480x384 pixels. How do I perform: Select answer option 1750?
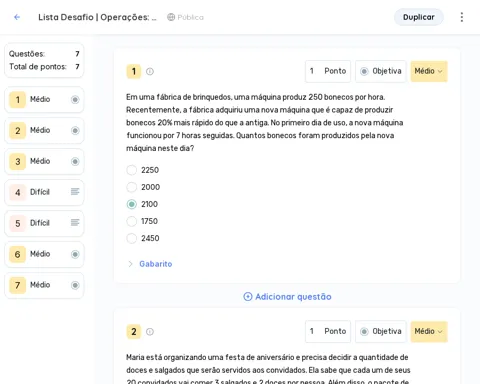click(x=132, y=221)
